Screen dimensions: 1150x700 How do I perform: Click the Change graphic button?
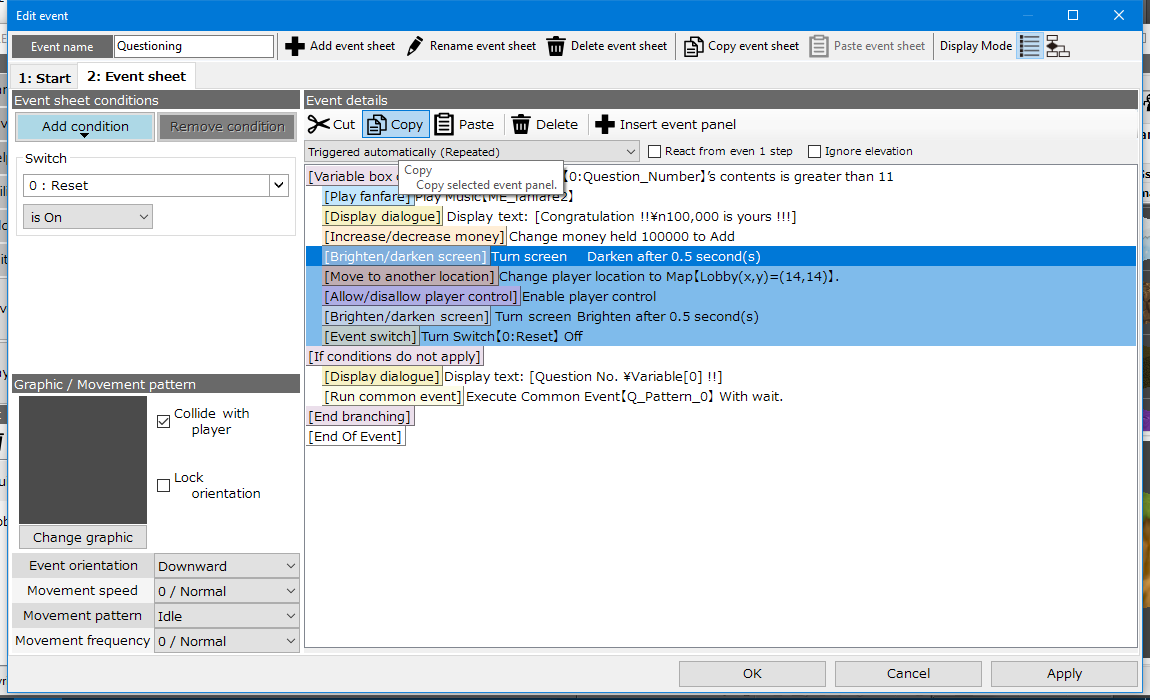coord(83,537)
